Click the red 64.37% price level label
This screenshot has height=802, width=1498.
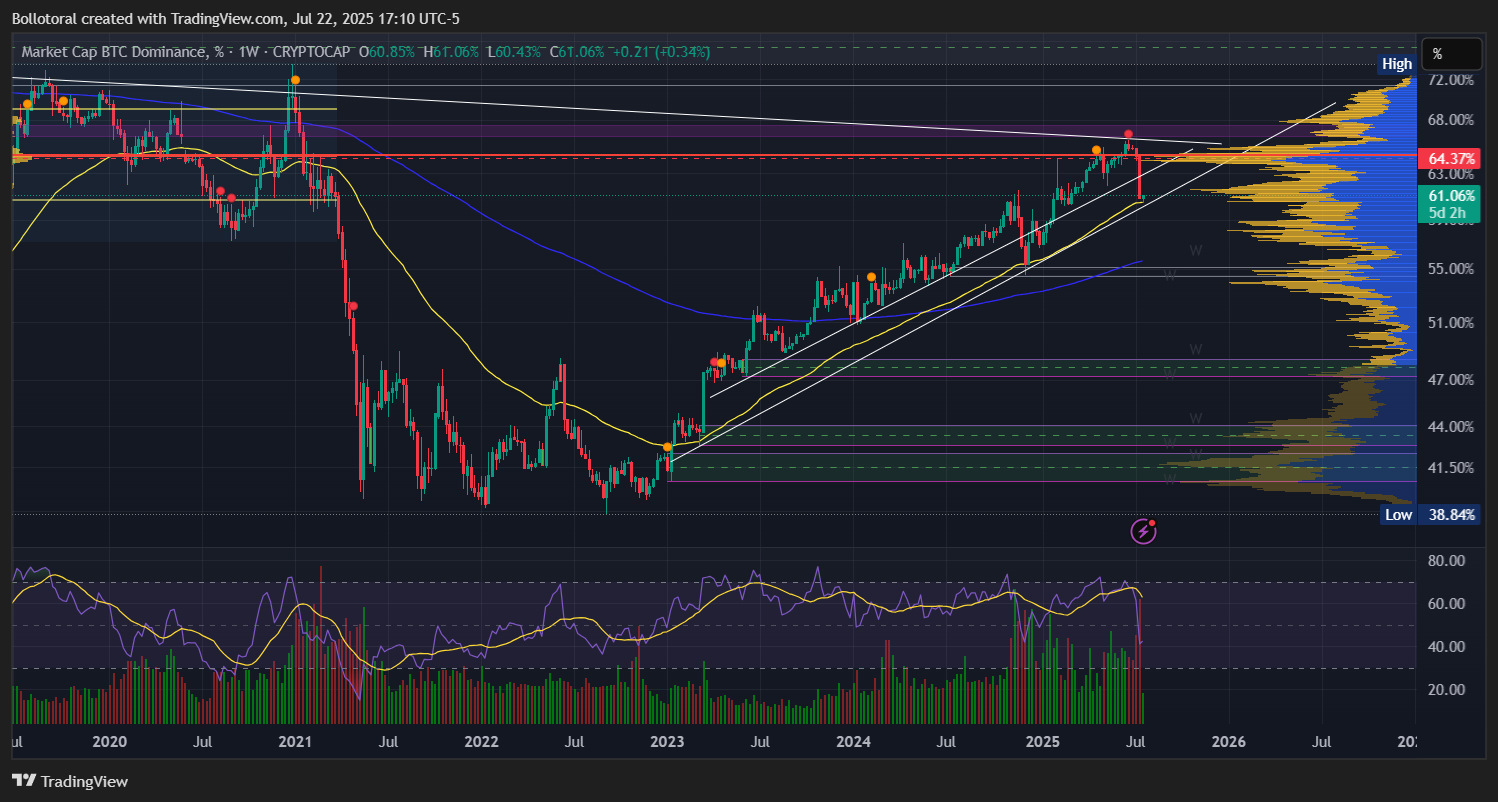[1450, 159]
